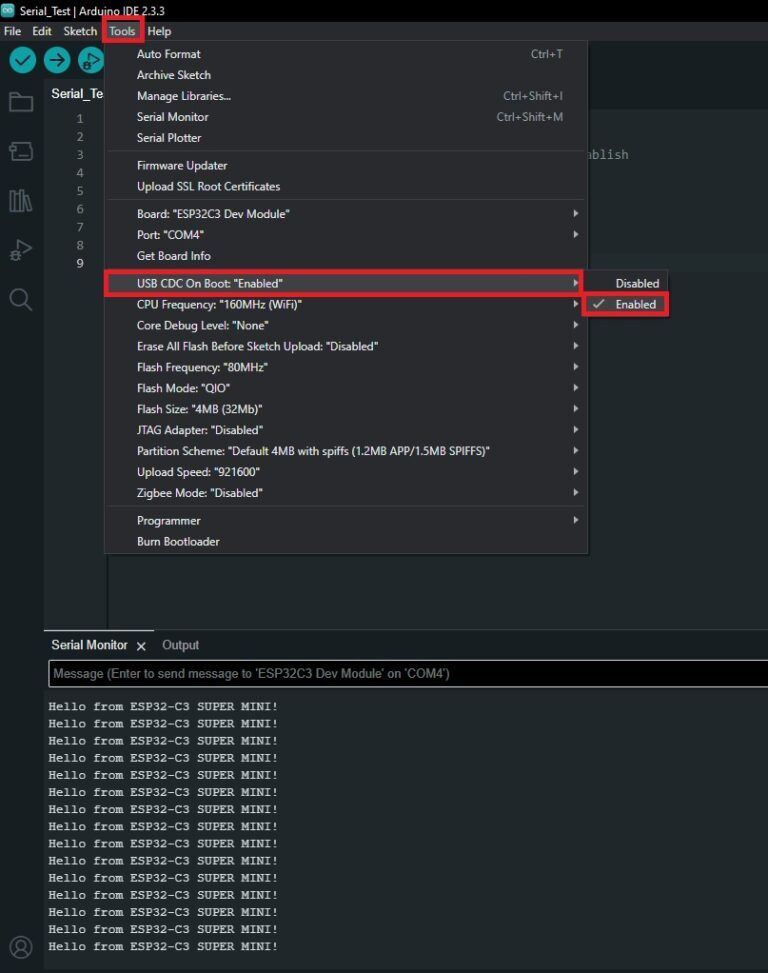
Task: Select the Debug sidebar icon
Action: coord(21,249)
